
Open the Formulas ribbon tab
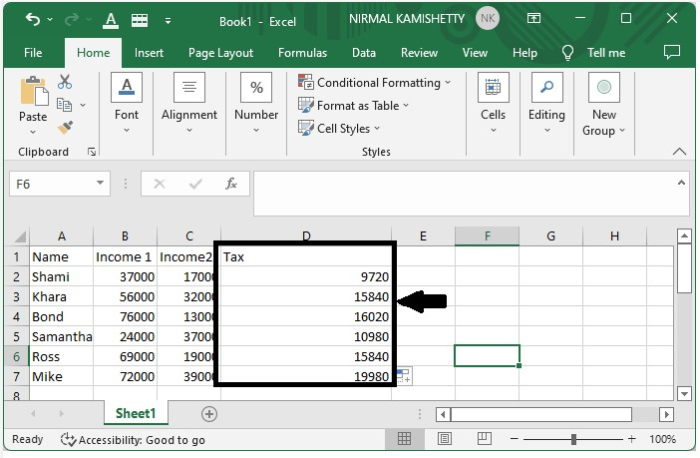pyautogui.click(x=302, y=53)
